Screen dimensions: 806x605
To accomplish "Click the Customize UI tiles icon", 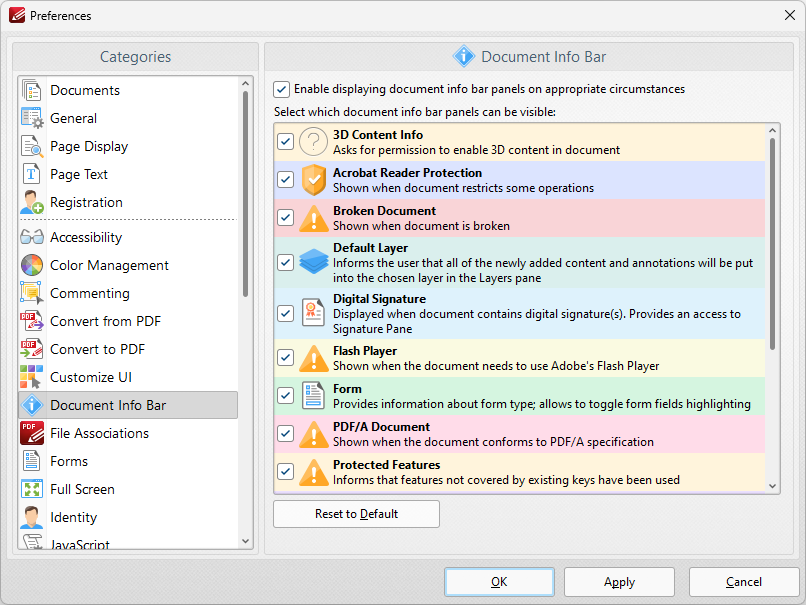I will [x=32, y=377].
